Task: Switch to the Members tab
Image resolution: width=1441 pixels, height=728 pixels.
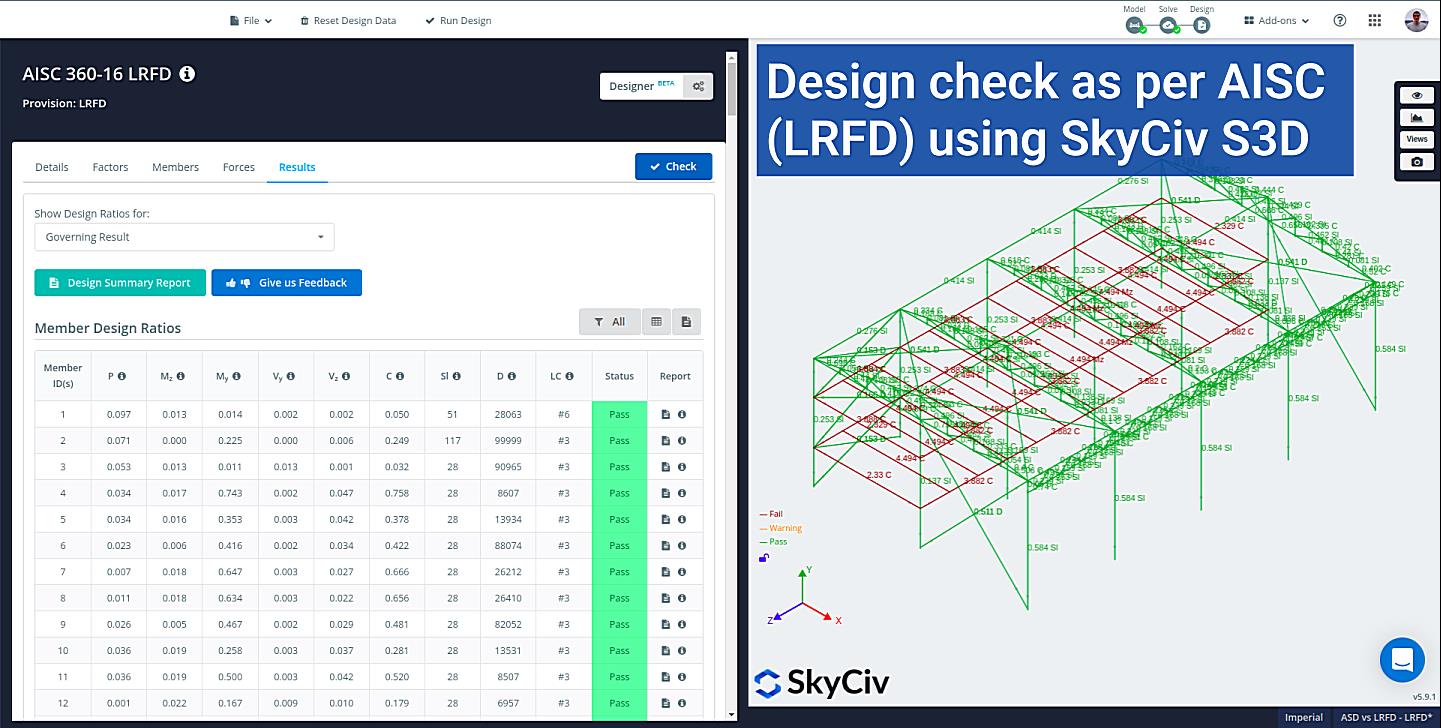Action: pyautogui.click(x=175, y=167)
